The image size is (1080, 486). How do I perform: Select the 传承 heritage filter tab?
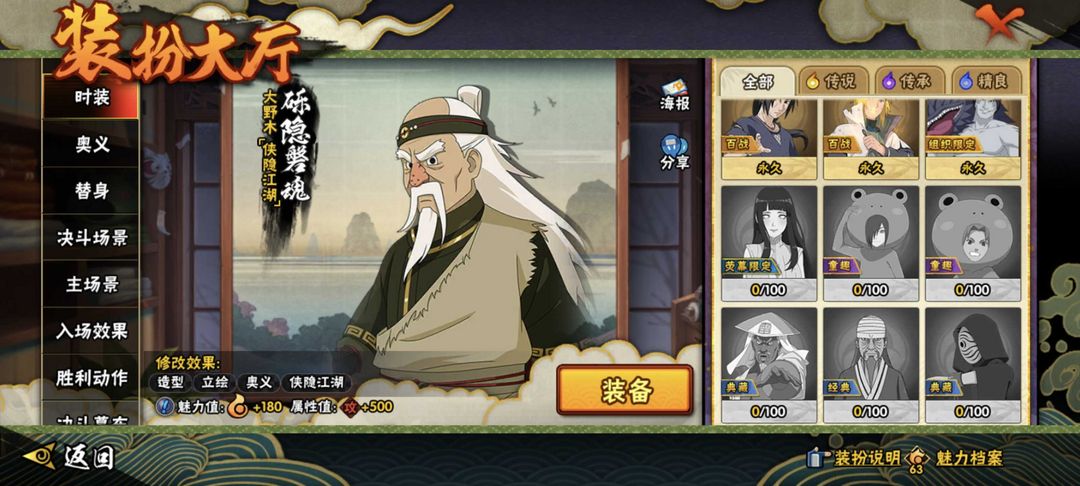[908, 81]
